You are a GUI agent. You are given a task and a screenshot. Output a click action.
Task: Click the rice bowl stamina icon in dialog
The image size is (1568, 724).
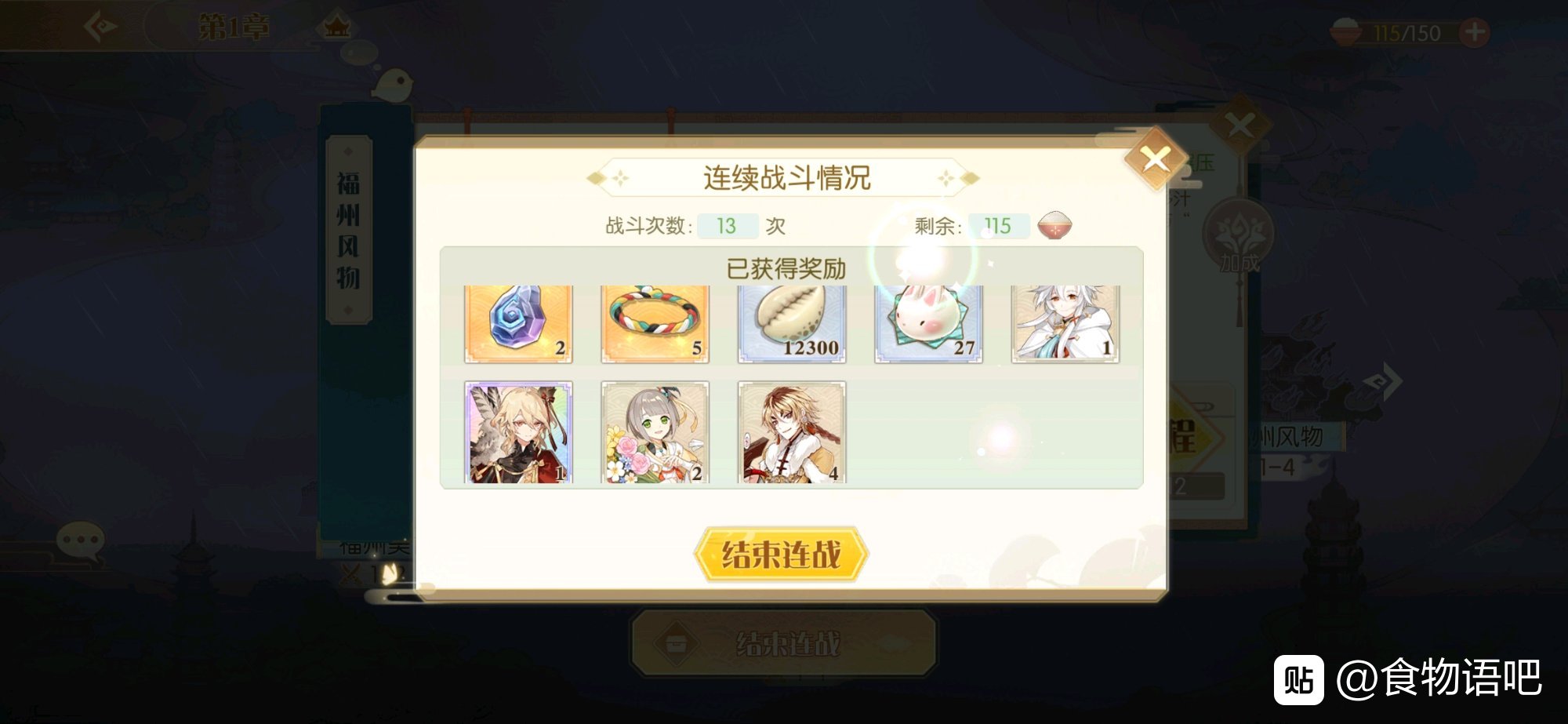click(1054, 226)
